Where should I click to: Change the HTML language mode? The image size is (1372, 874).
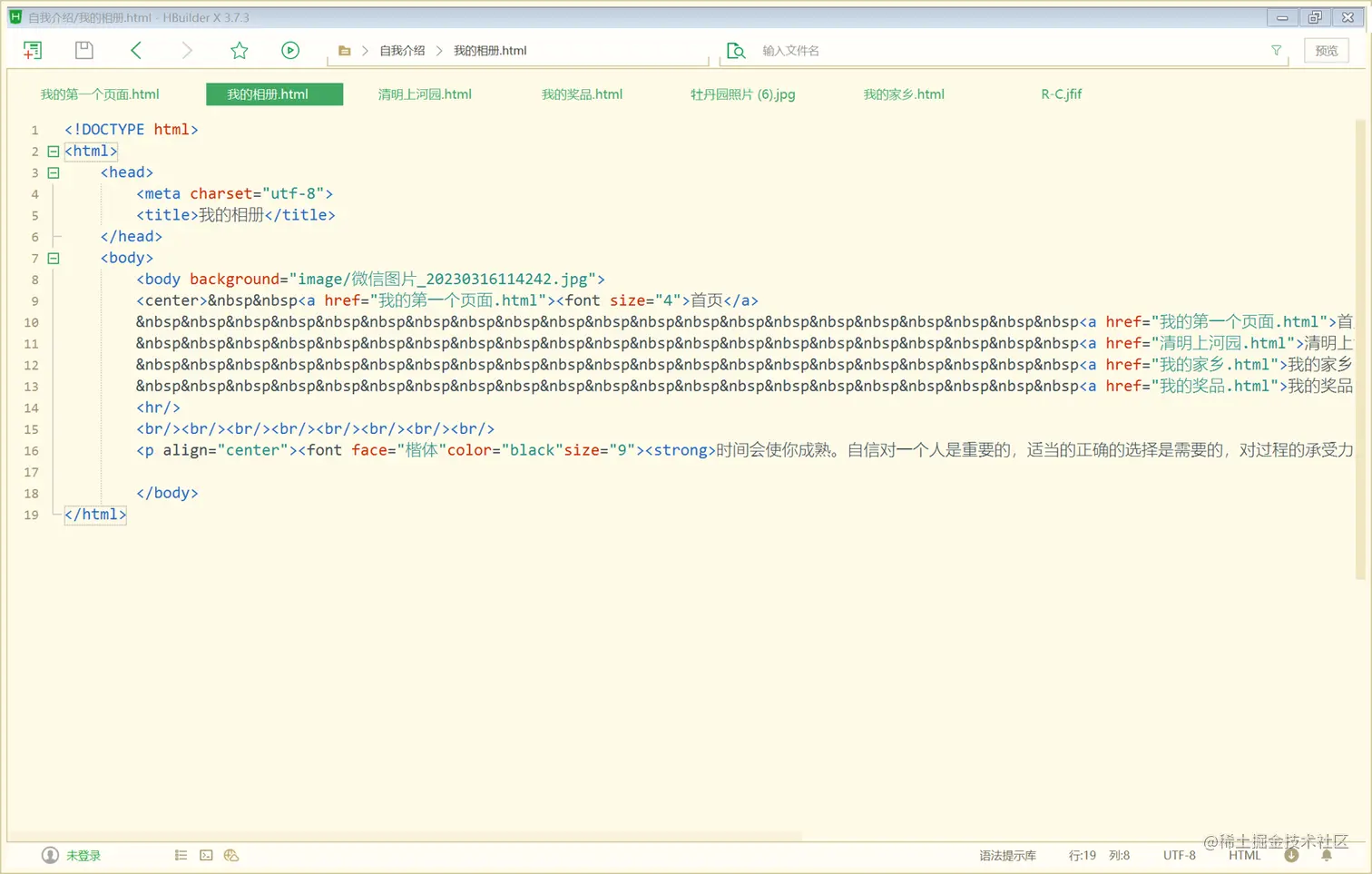[x=1245, y=856]
